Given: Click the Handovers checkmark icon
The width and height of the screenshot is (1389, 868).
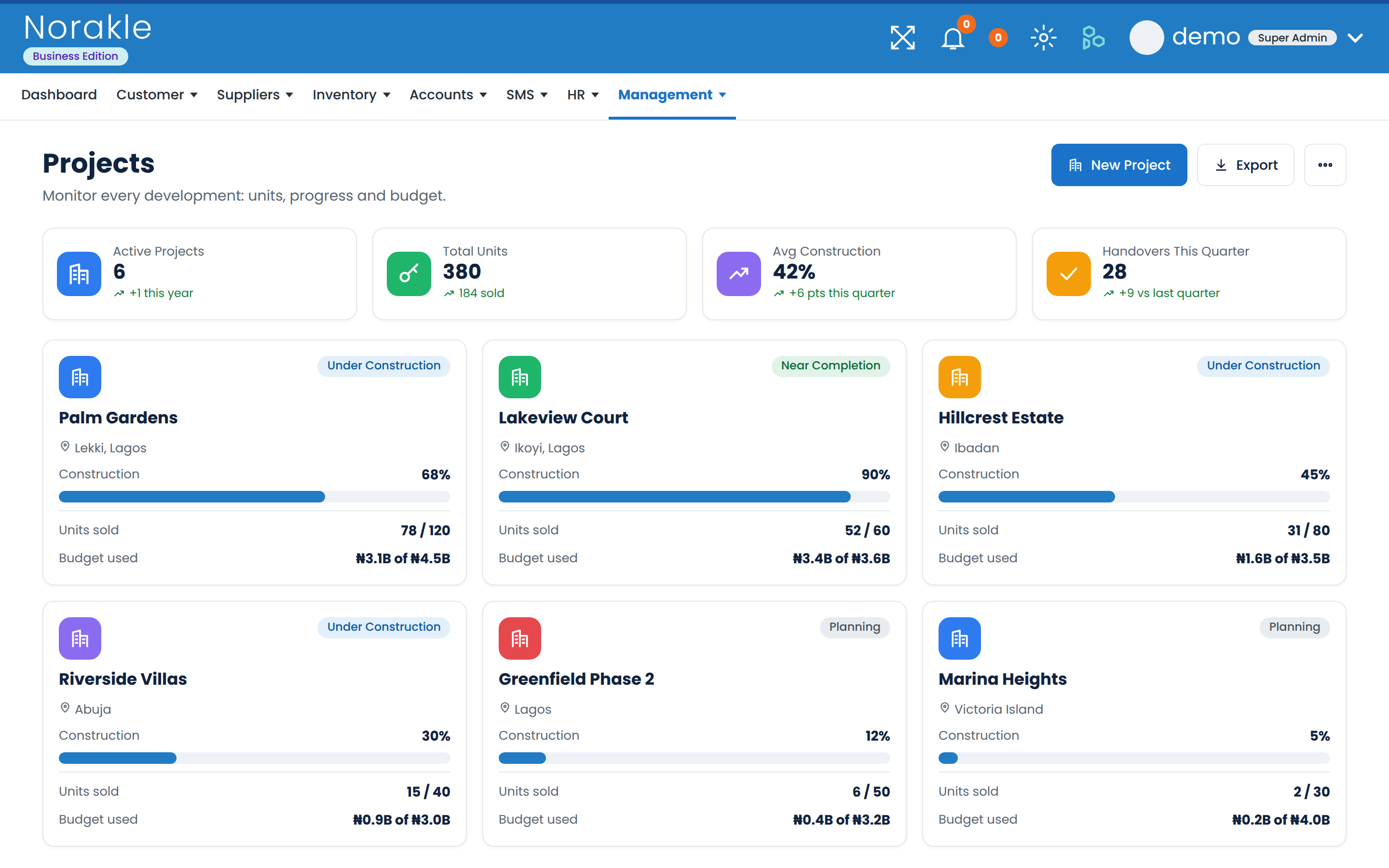Looking at the screenshot, I should (x=1068, y=274).
